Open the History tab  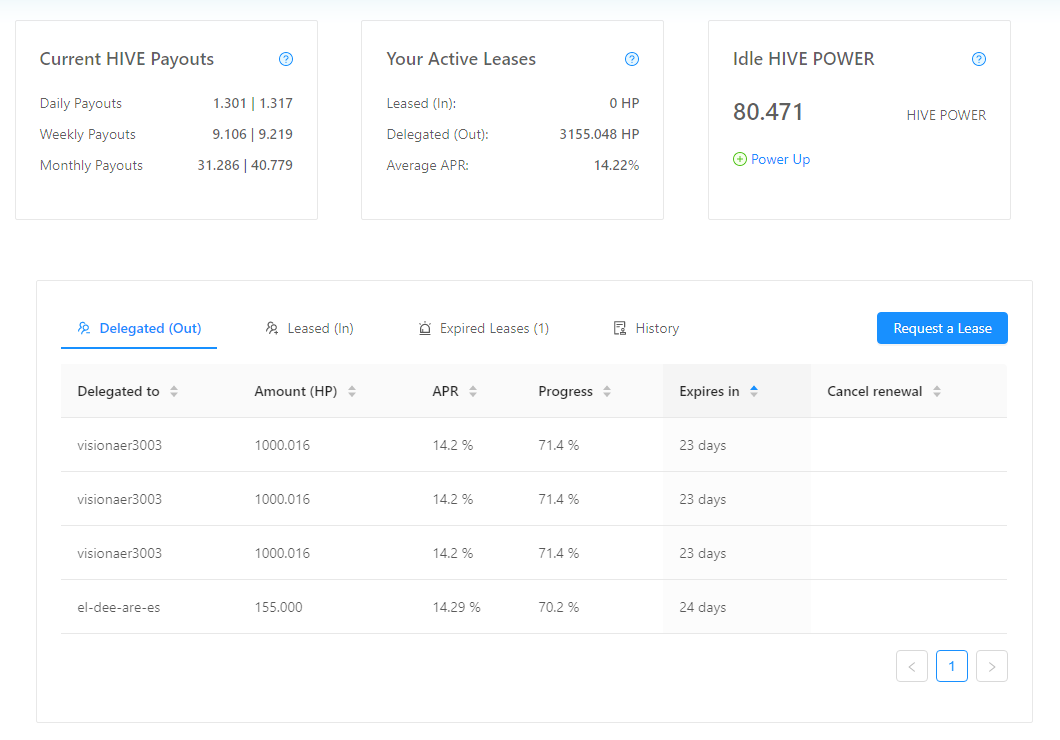(646, 328)
